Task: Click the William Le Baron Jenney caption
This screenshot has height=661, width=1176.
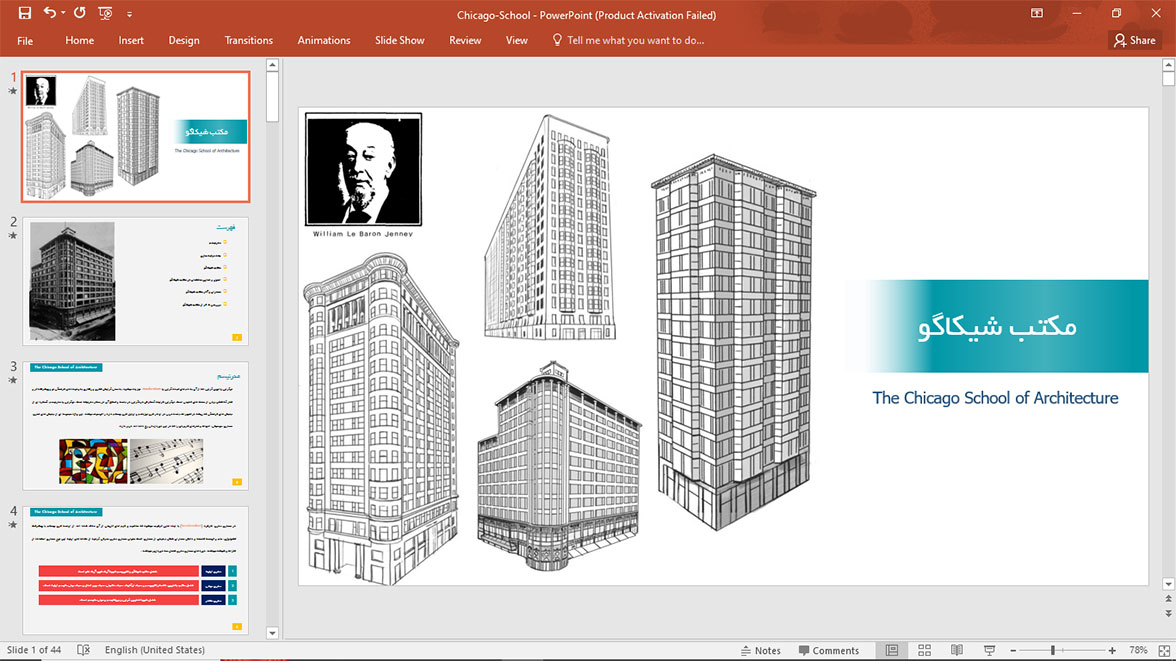Action: pyautogui.click(x=363, y=234)
